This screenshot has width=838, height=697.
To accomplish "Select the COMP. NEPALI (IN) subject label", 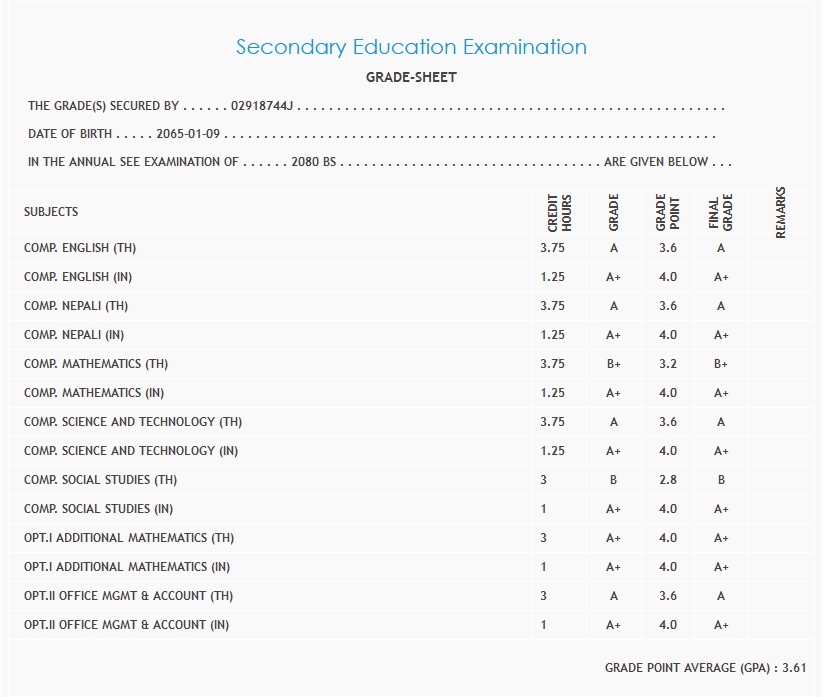I will pyautogui.click(x=74, y=335).
